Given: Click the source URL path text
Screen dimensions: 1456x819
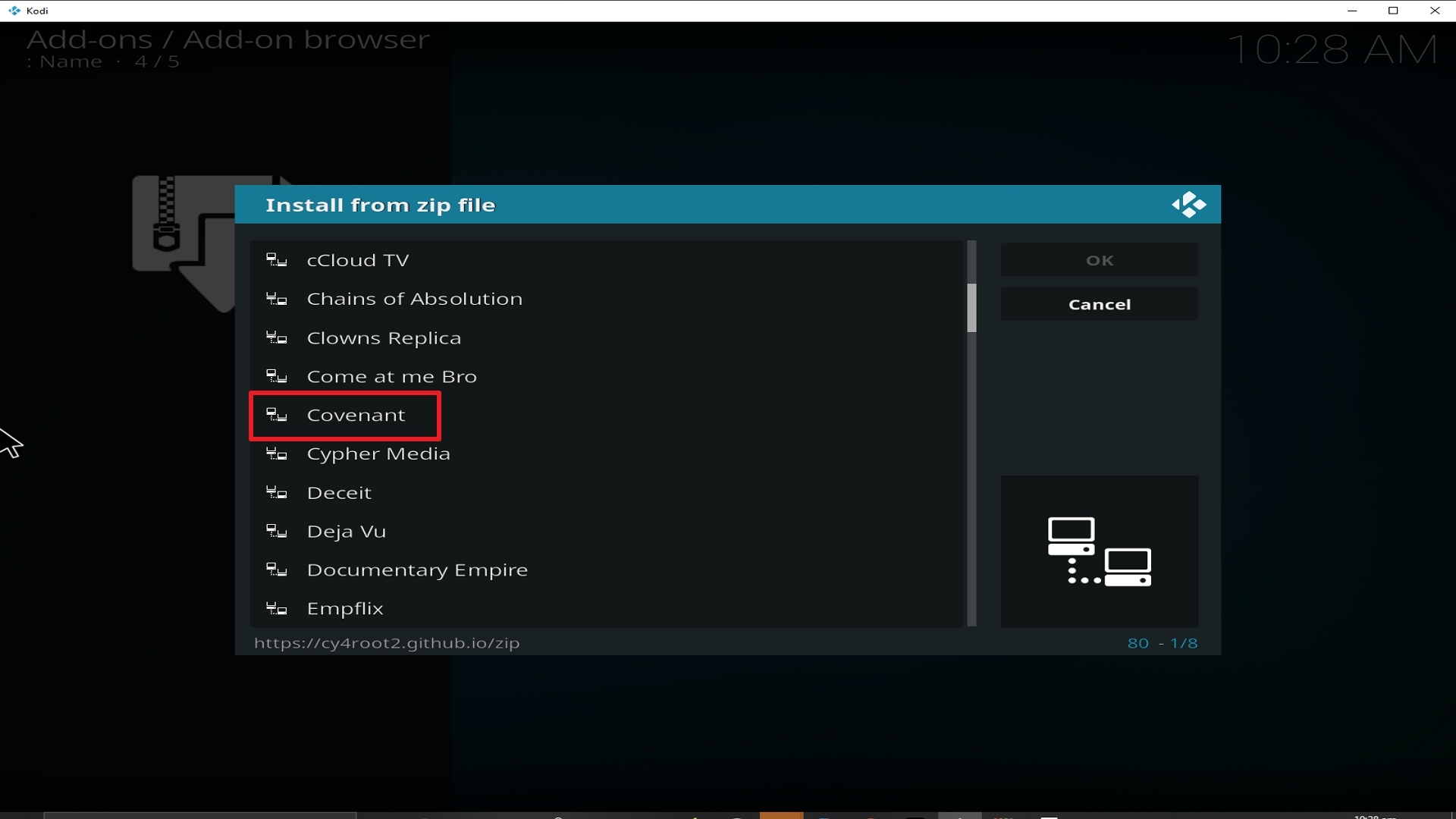Looking at the screenshot, I should [x=387, y=643].
